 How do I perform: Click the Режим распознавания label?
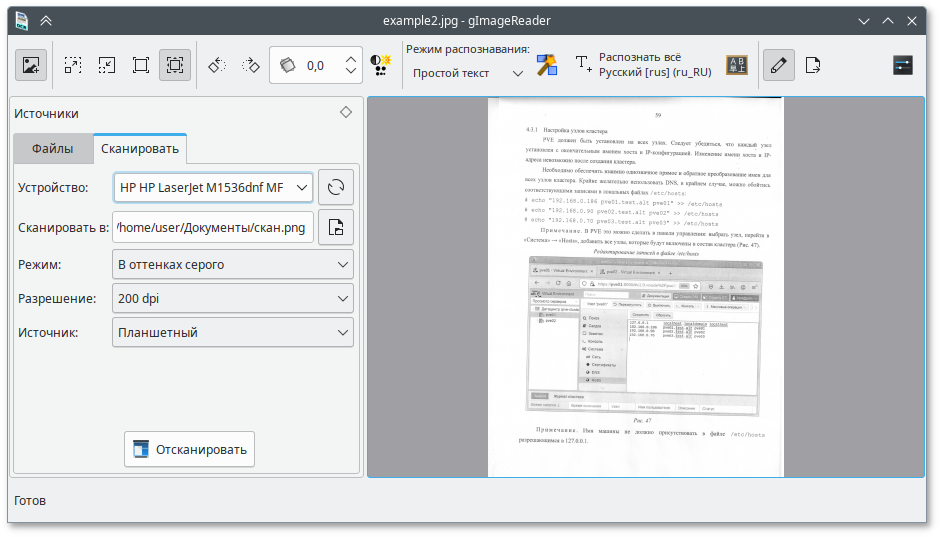click(468, 49)
